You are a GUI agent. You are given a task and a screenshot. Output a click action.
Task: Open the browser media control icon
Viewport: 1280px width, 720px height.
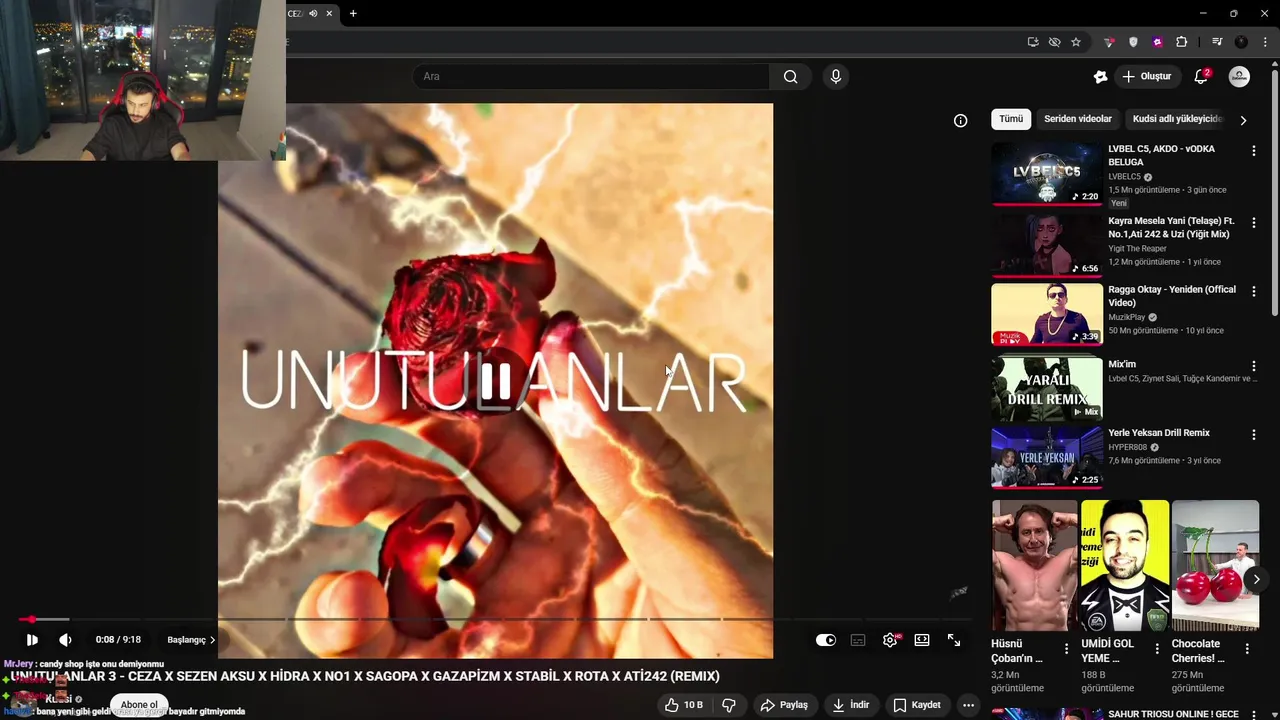(1217, 42)
